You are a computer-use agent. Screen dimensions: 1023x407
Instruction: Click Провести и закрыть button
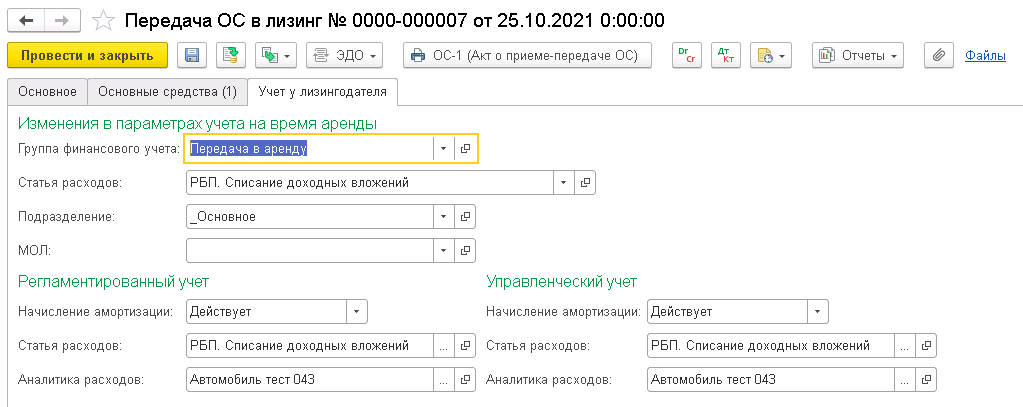87,56
